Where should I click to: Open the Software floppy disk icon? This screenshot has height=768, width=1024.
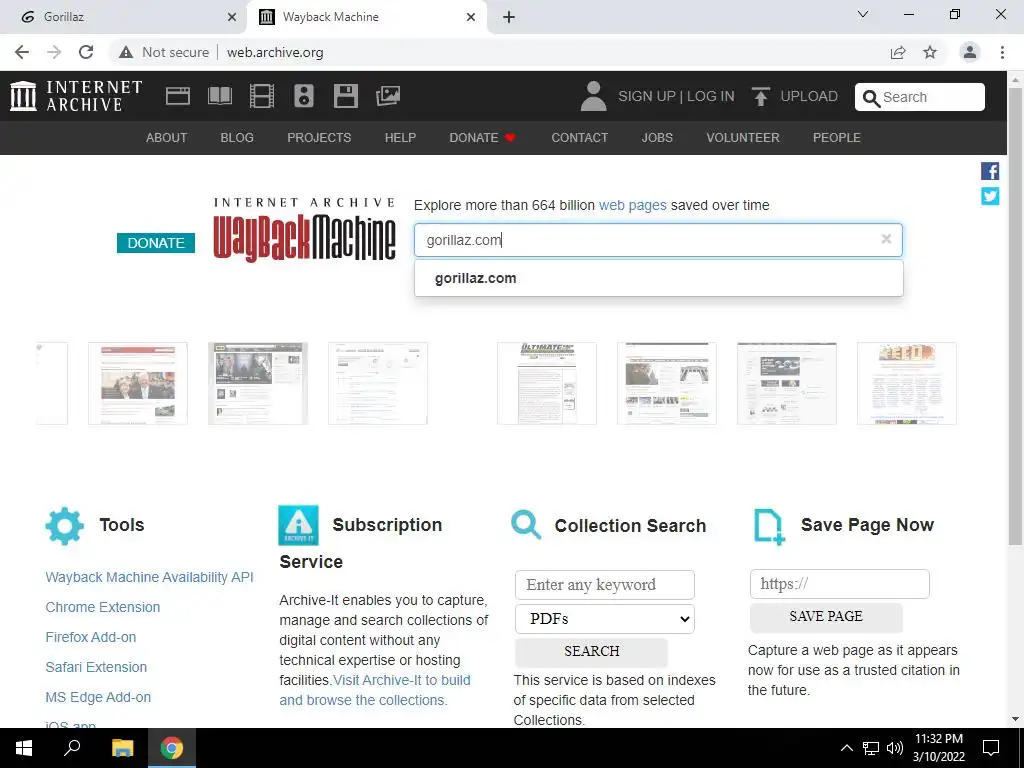coord(345,96)
